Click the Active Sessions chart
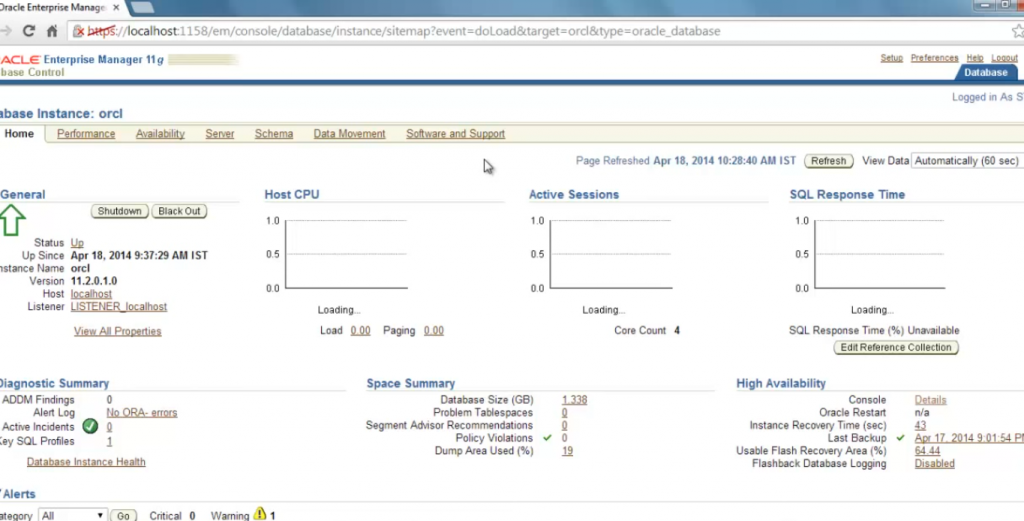Image resolution: width=1024 pixels, height=521 pixels. pyautogui.click(x=611, y=254)
